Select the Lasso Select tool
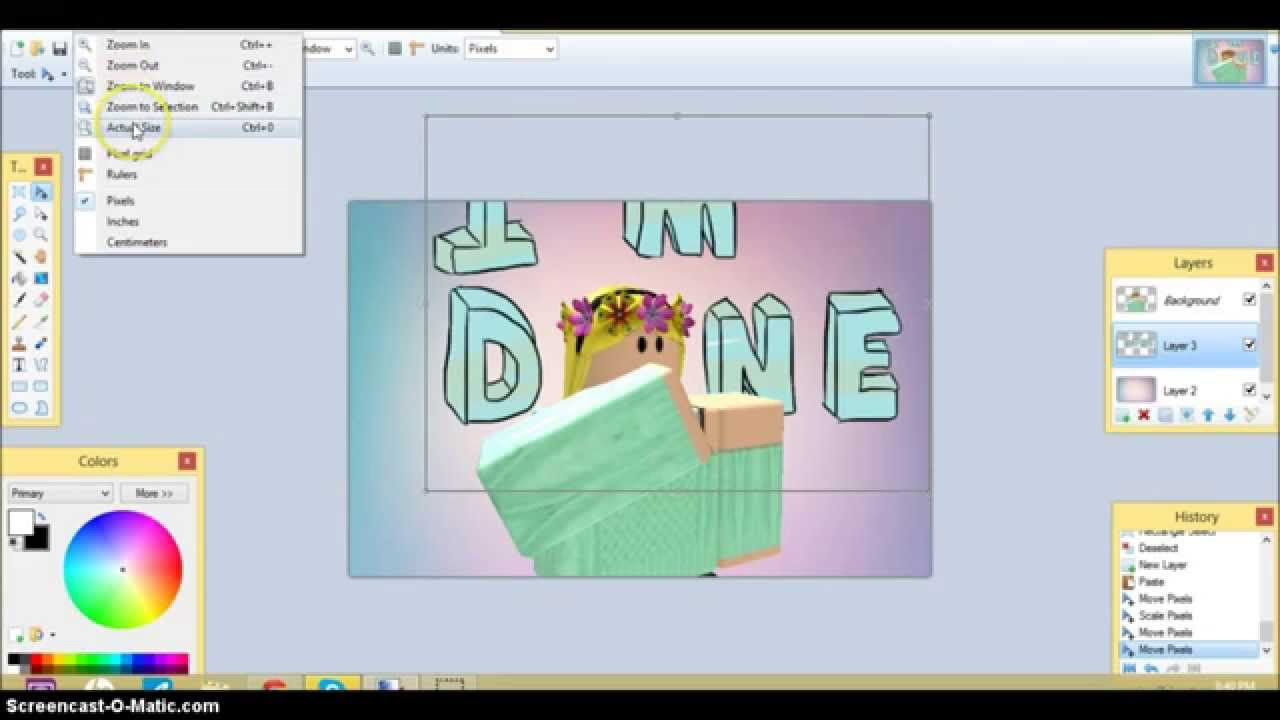Viewport: 1280px width, 720px height. click(19, 214)
